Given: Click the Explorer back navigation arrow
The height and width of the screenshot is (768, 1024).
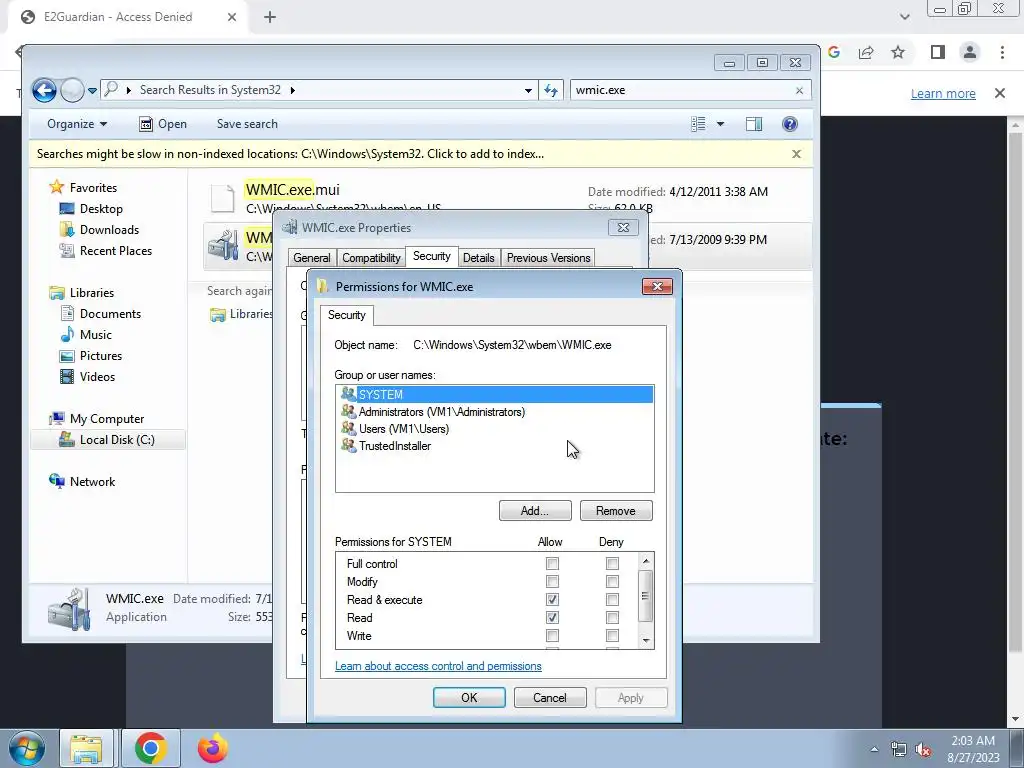Looking at the screenshot, I should (x=44, y=90).
